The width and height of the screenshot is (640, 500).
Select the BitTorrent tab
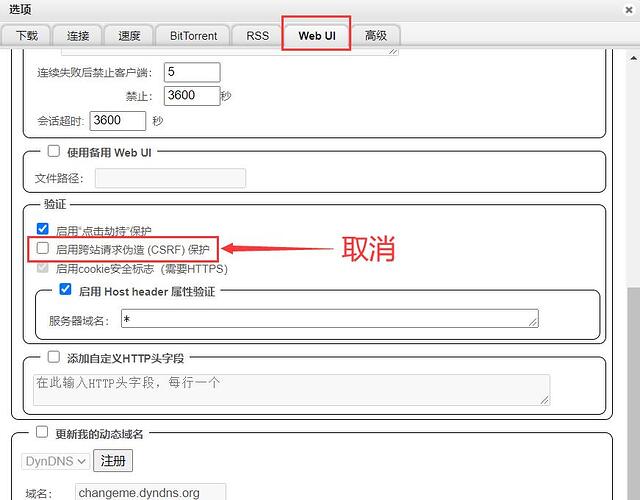[193, 36]
